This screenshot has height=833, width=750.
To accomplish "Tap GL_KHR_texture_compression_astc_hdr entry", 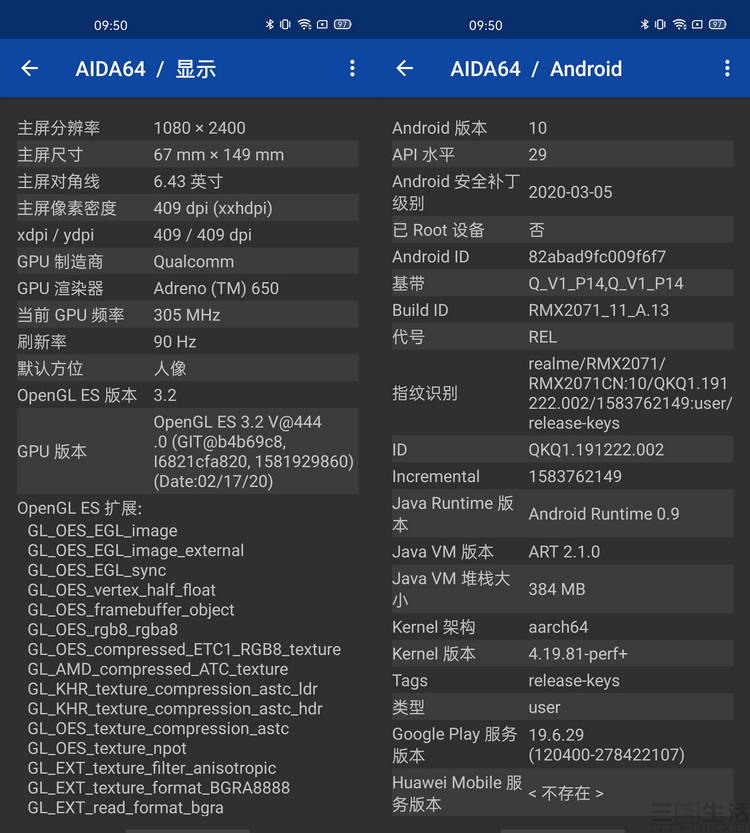I will 175,709.
